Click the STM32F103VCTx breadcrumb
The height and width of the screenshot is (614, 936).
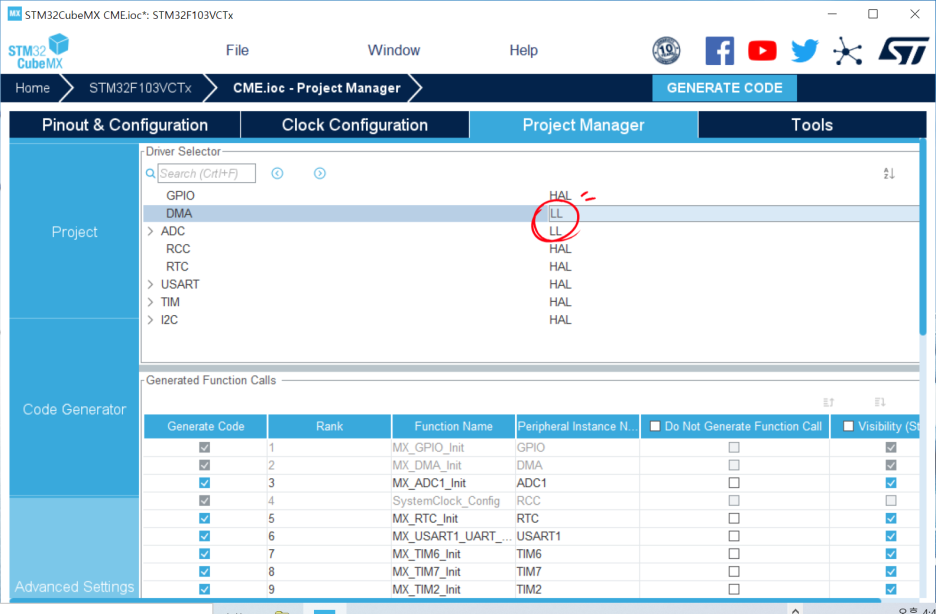click(140, 88)
